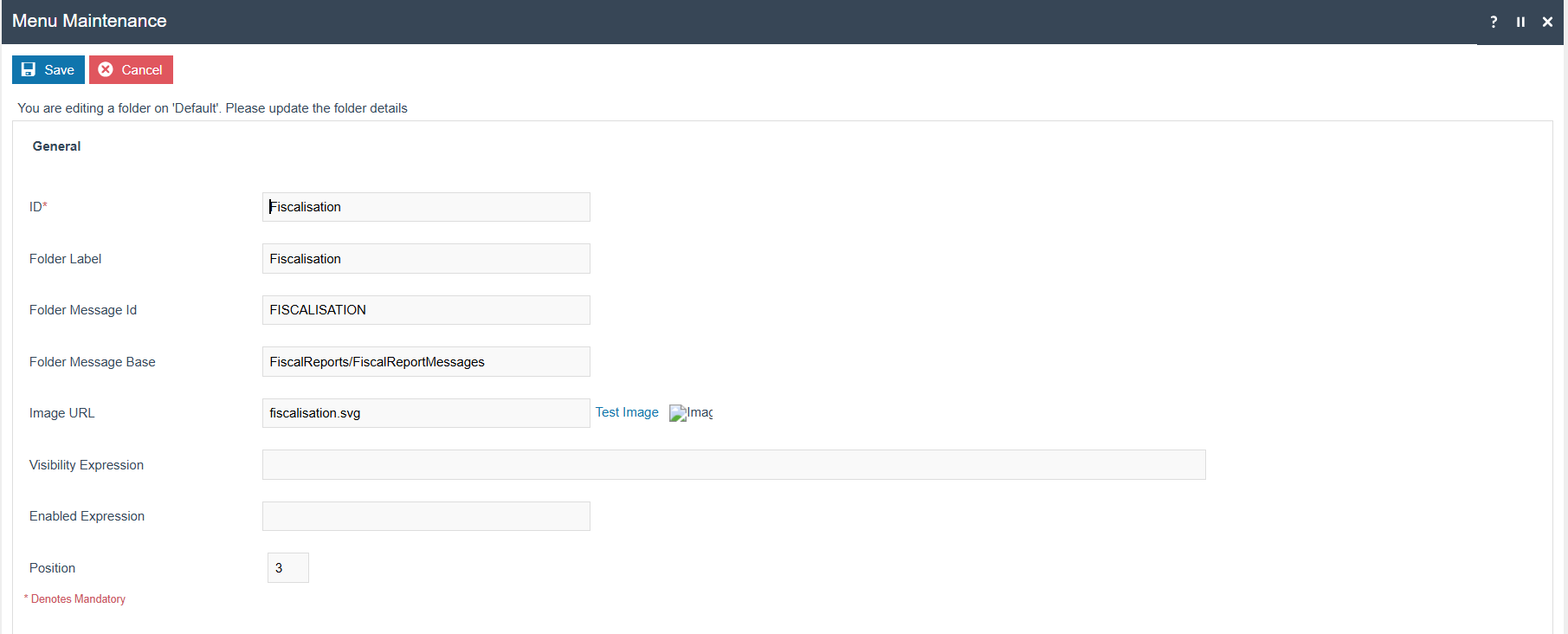The width and height of the screenshot is (1568, 634).
Task: Click the Folder Message Base input
Action: coord(426,362)
